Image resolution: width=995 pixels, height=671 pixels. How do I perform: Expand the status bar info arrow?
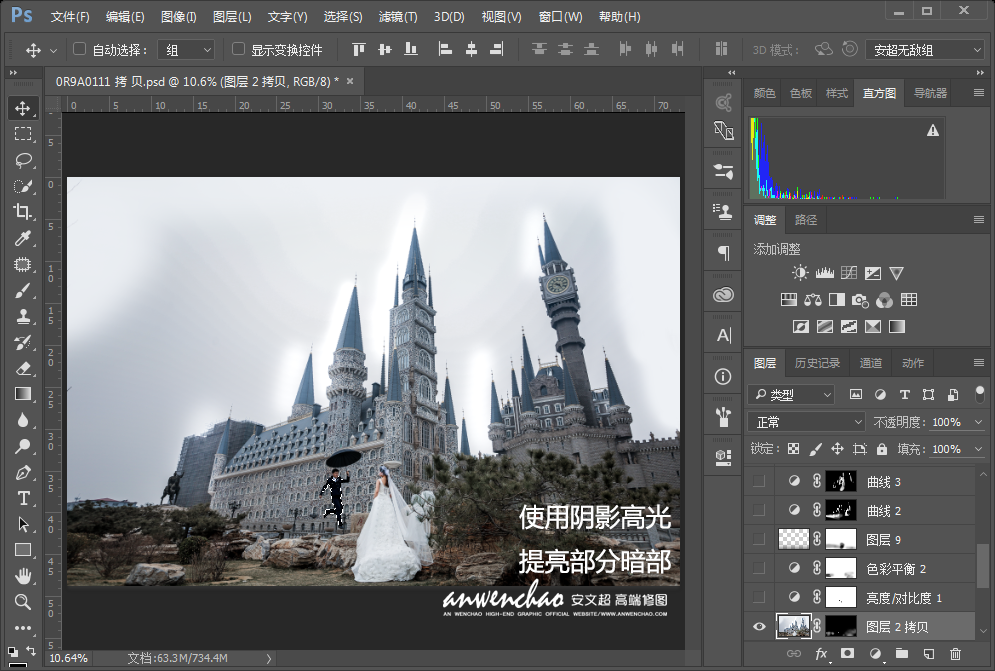click(268, 658)
